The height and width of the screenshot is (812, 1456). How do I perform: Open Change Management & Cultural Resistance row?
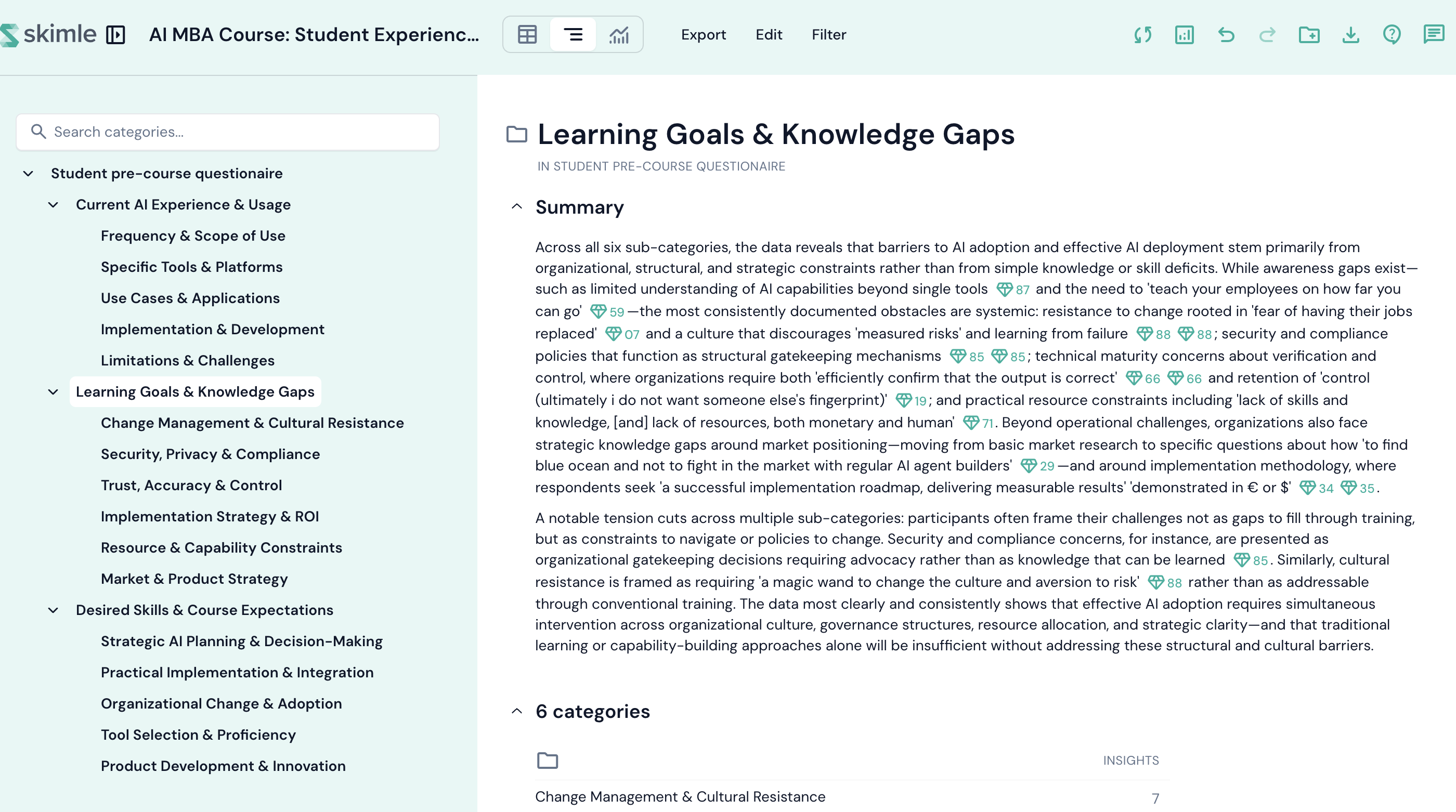point(680,797)
